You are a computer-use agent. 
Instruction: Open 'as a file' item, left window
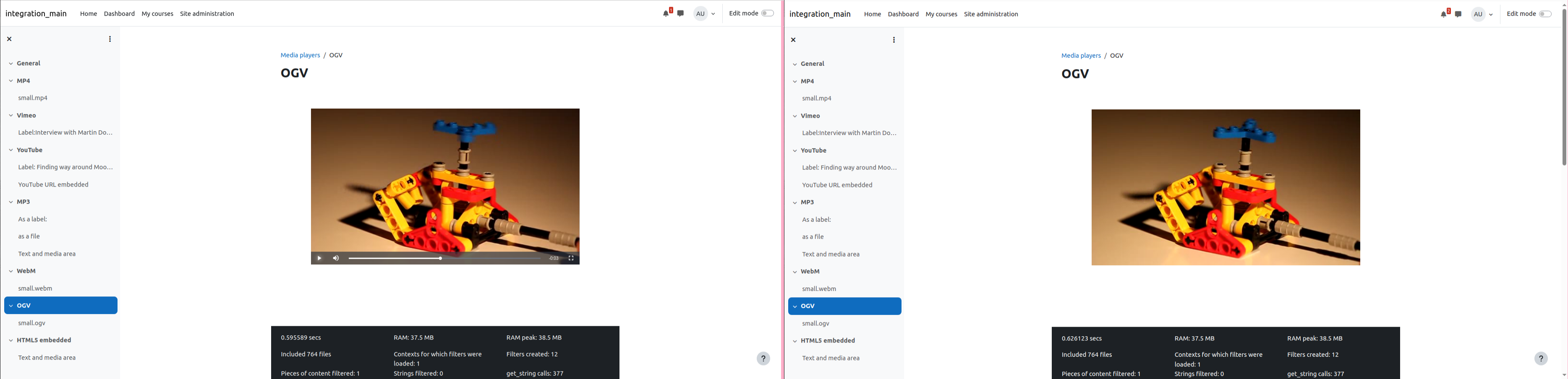29,236
